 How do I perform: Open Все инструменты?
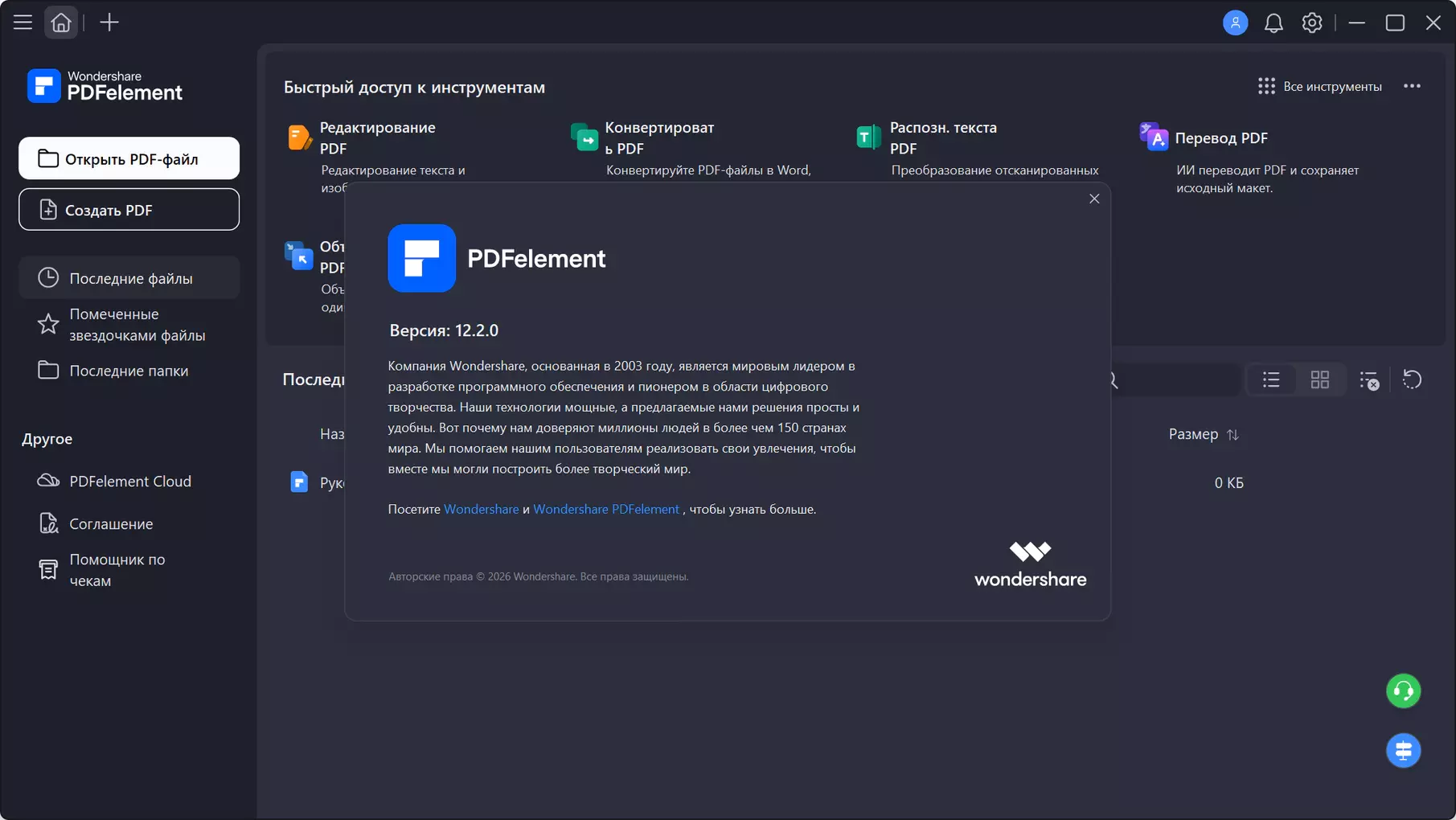coord(1320,86)
